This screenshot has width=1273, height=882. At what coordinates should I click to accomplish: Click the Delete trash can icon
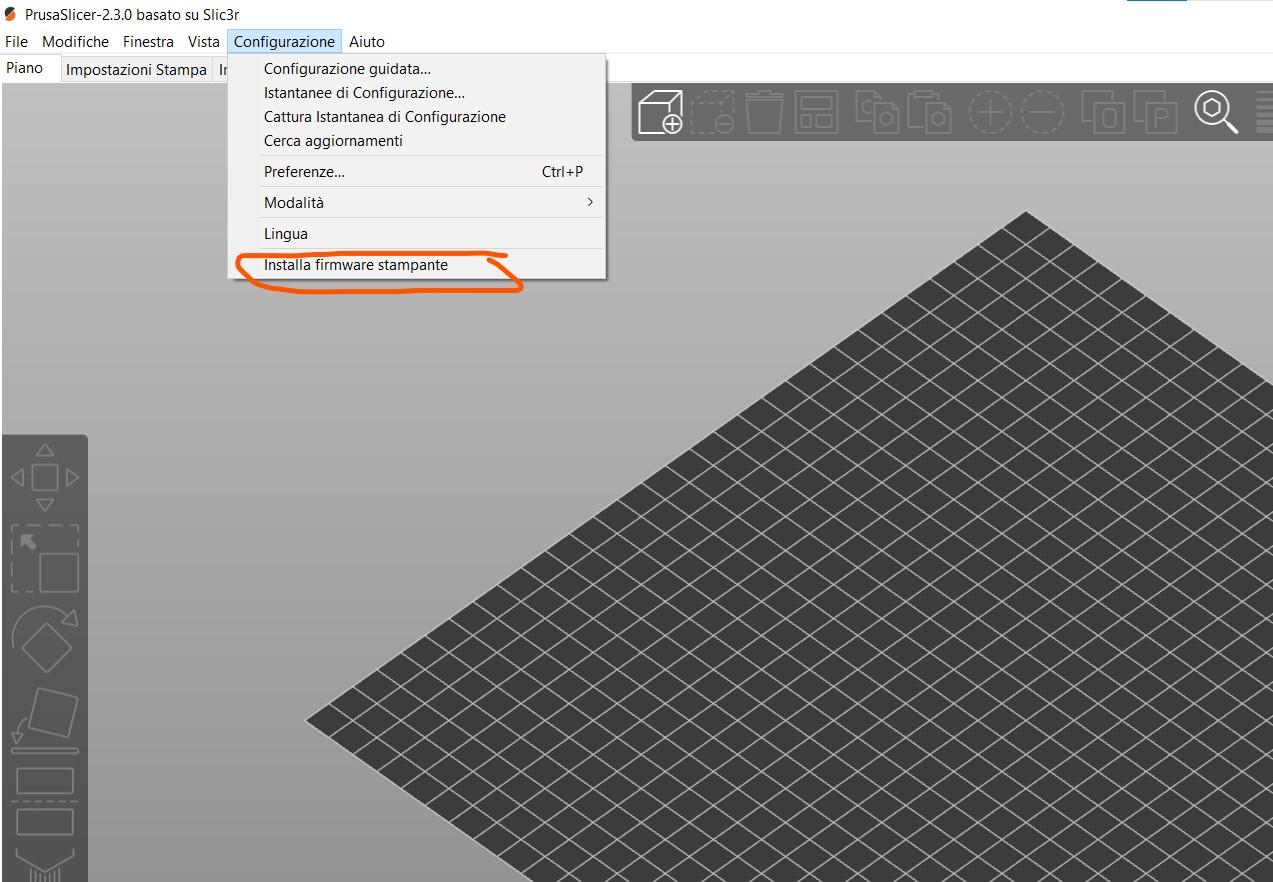tap(765, 112)
